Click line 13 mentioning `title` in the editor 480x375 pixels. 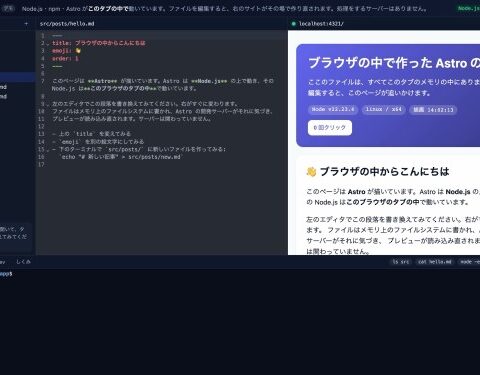92,134
